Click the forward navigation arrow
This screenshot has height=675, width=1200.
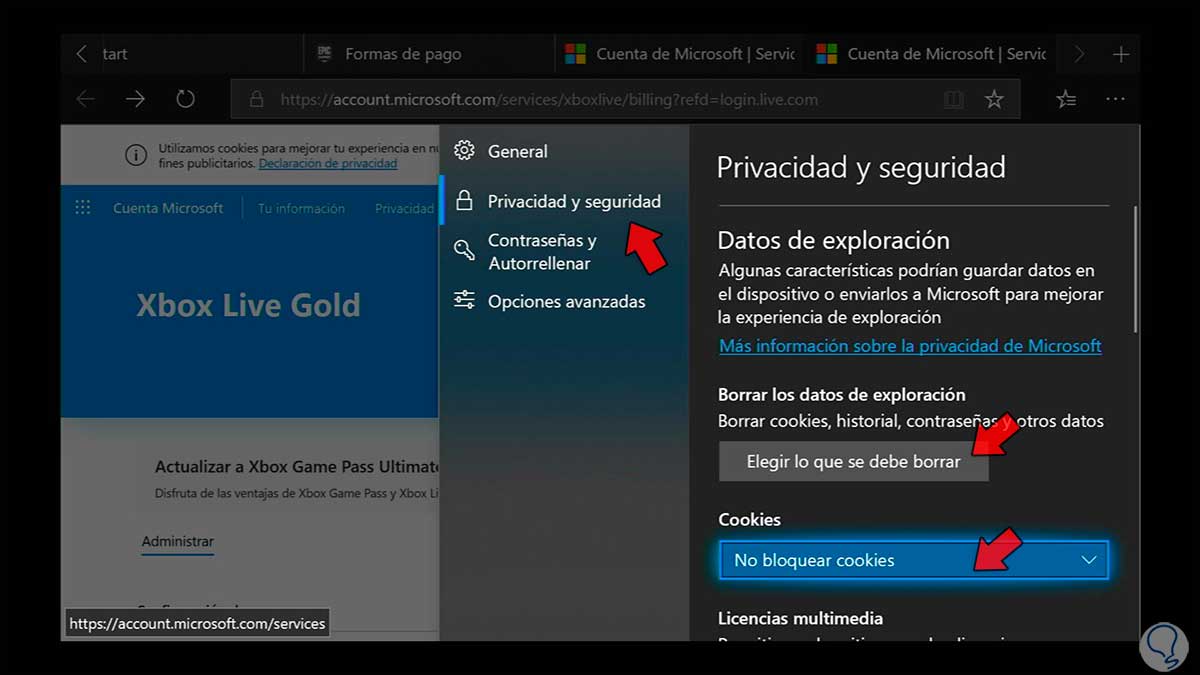tap(135, 99)
